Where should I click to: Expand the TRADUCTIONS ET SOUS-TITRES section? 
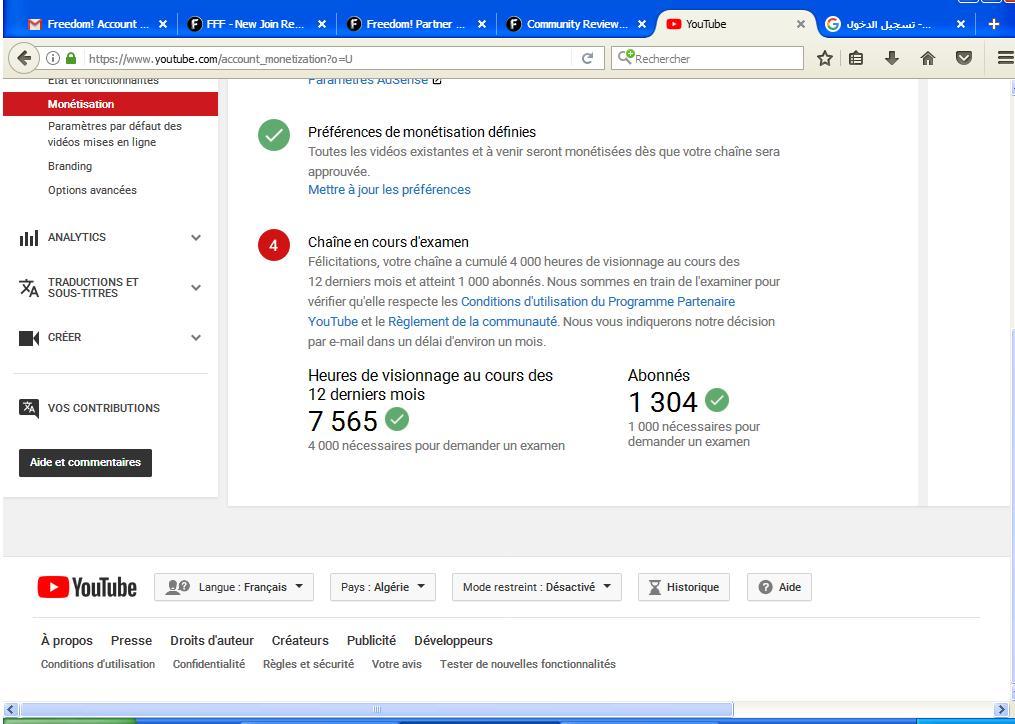coord(111,288)
